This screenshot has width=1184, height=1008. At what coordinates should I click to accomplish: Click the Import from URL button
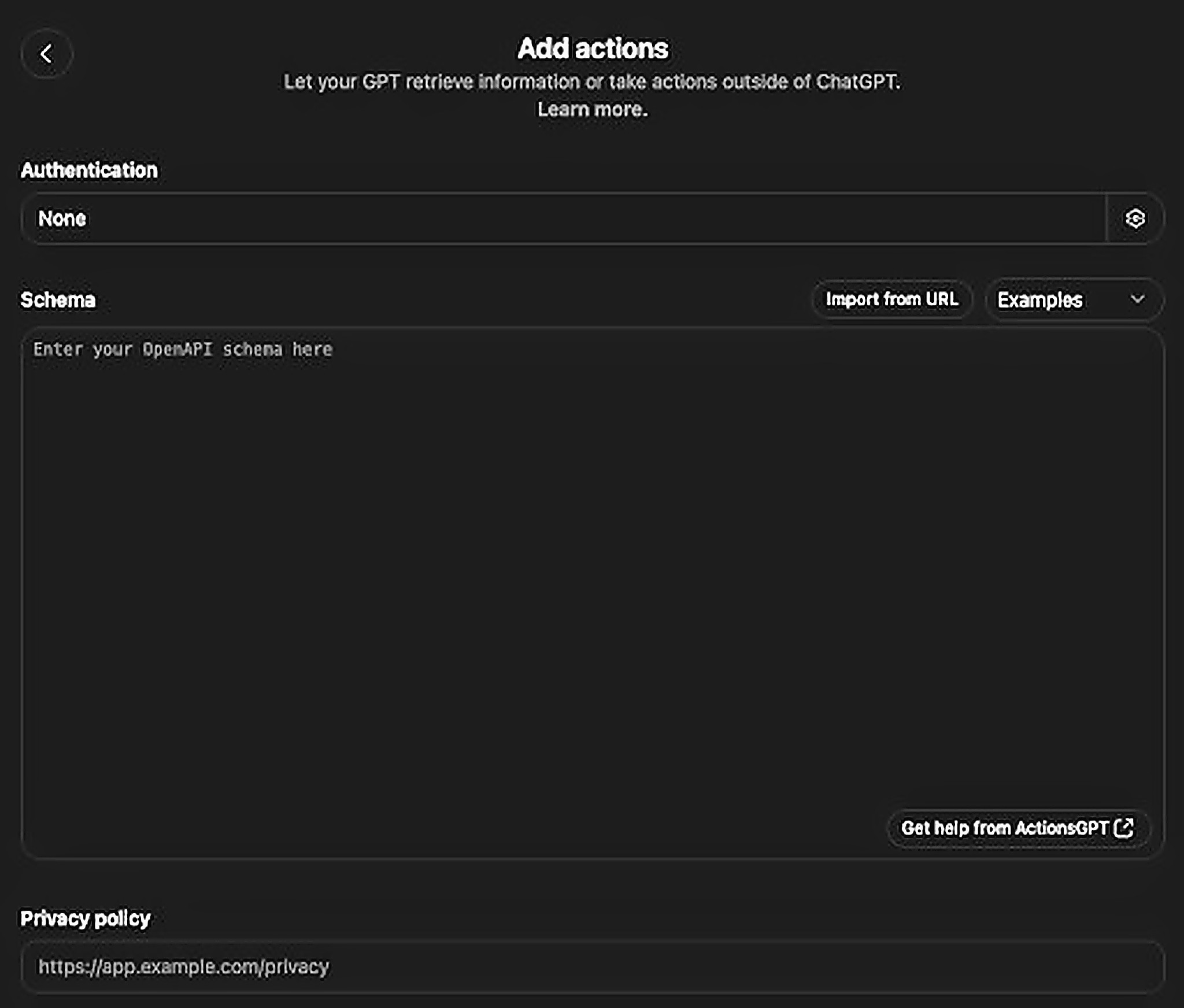tap(891, 299)
